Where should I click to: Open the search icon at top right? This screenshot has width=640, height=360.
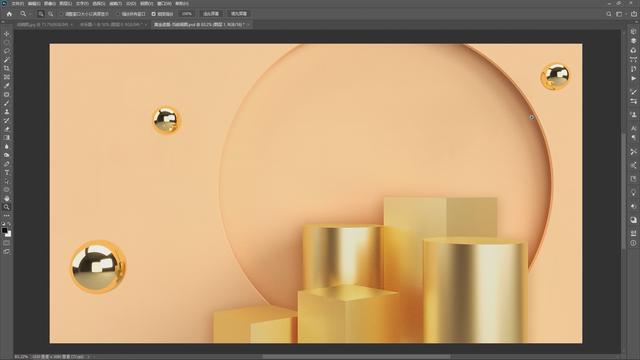pyautogui.click(x=609, y=14)
